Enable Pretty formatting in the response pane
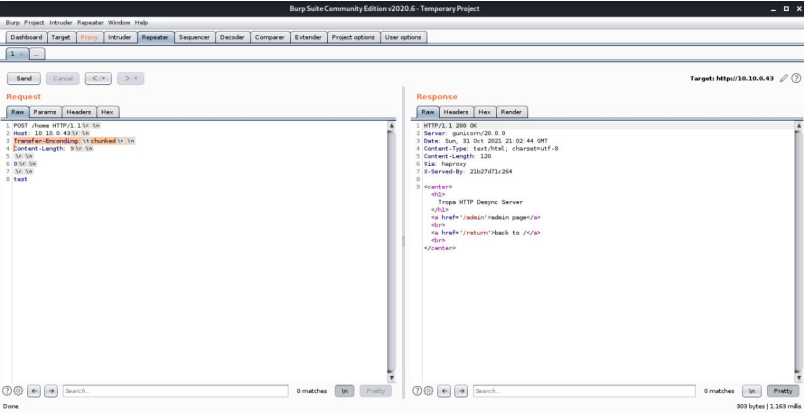Viewport: 805px width, 414px height. (x=781, y=390)
